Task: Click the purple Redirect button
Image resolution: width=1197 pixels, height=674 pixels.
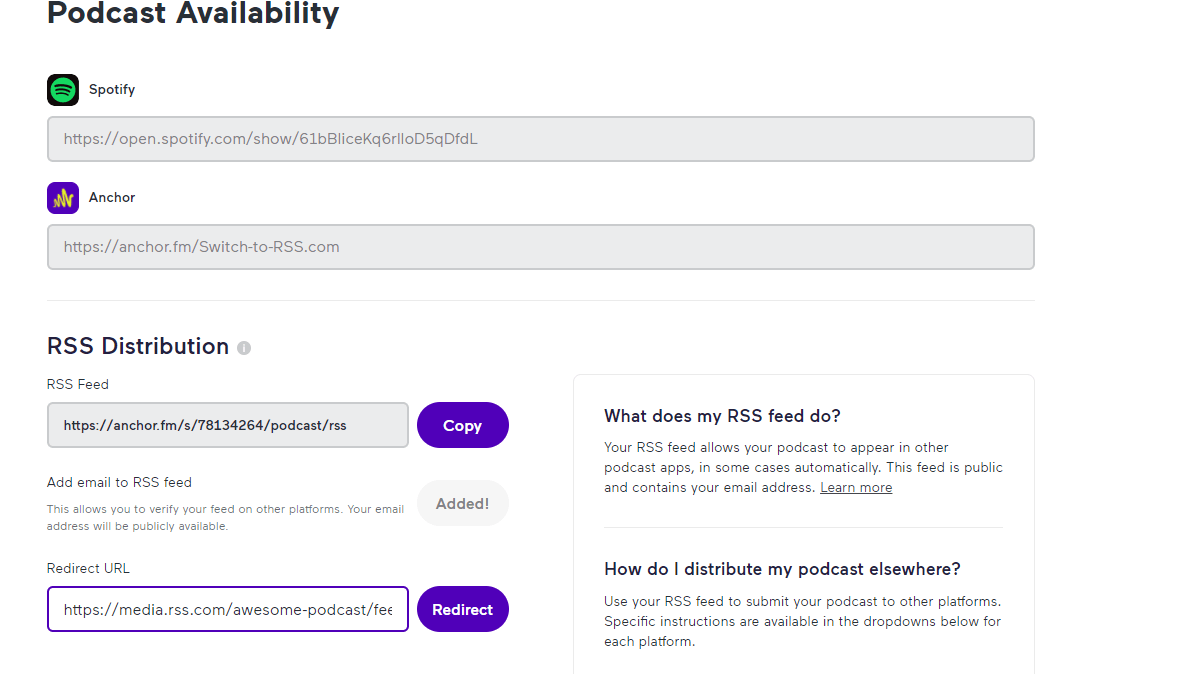Action: click(462, 609)
